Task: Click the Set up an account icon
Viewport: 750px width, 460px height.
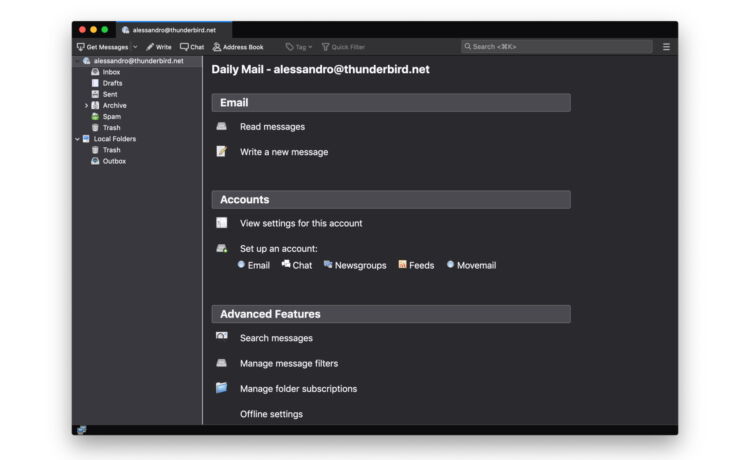Action: tap(221, 248)
